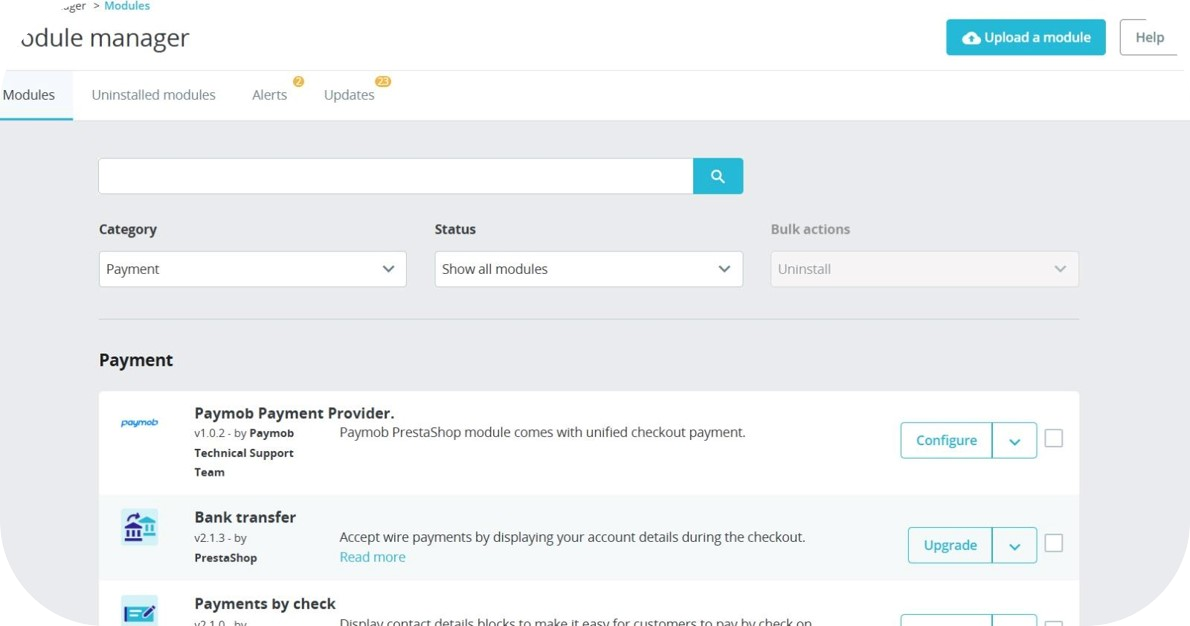Open the Updates tab
The width and height of the screenshot is (1190, 626).
pyautogui.click(x=349, y=95)
